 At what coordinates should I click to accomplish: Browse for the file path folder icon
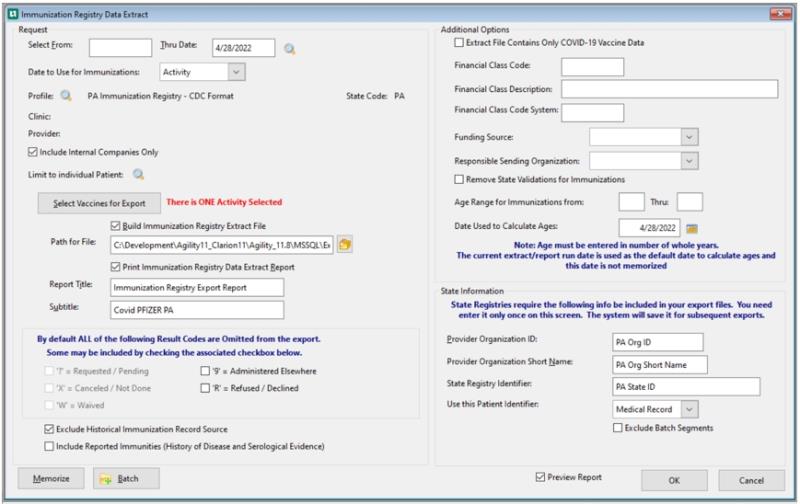pos(345,244)
